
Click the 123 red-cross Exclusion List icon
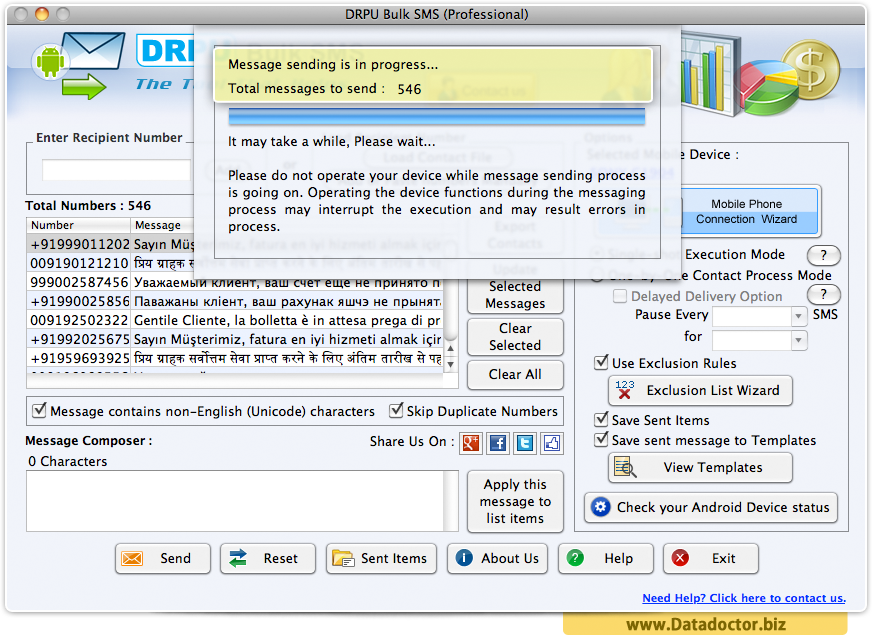pyautogui.click(x=625, y=390)
